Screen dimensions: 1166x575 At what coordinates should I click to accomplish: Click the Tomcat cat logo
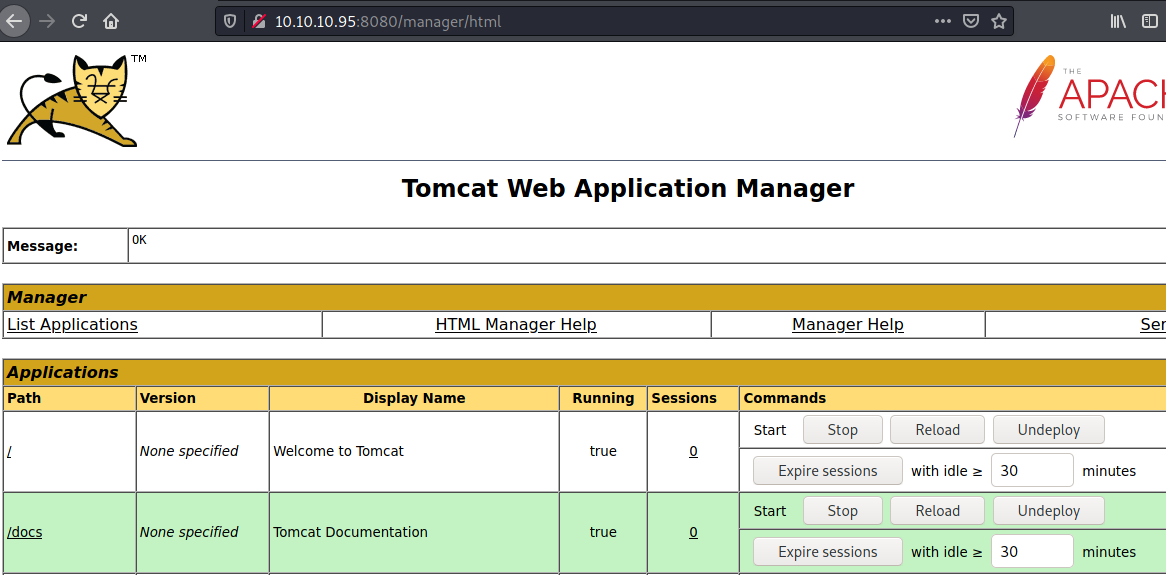pyautogui.click(x=77, y=100)
